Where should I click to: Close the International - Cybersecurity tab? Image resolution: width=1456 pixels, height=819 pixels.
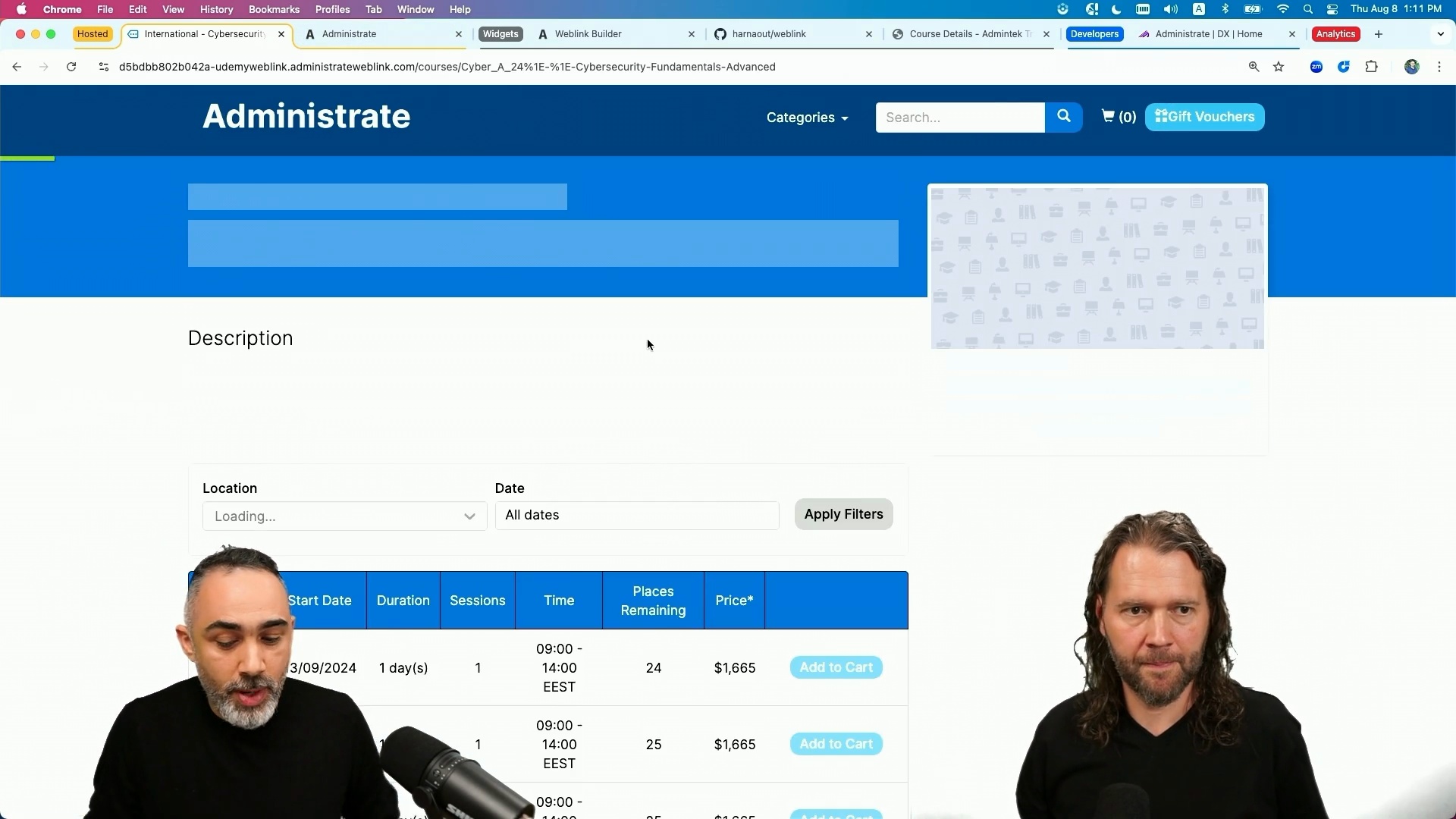(281, 34)
